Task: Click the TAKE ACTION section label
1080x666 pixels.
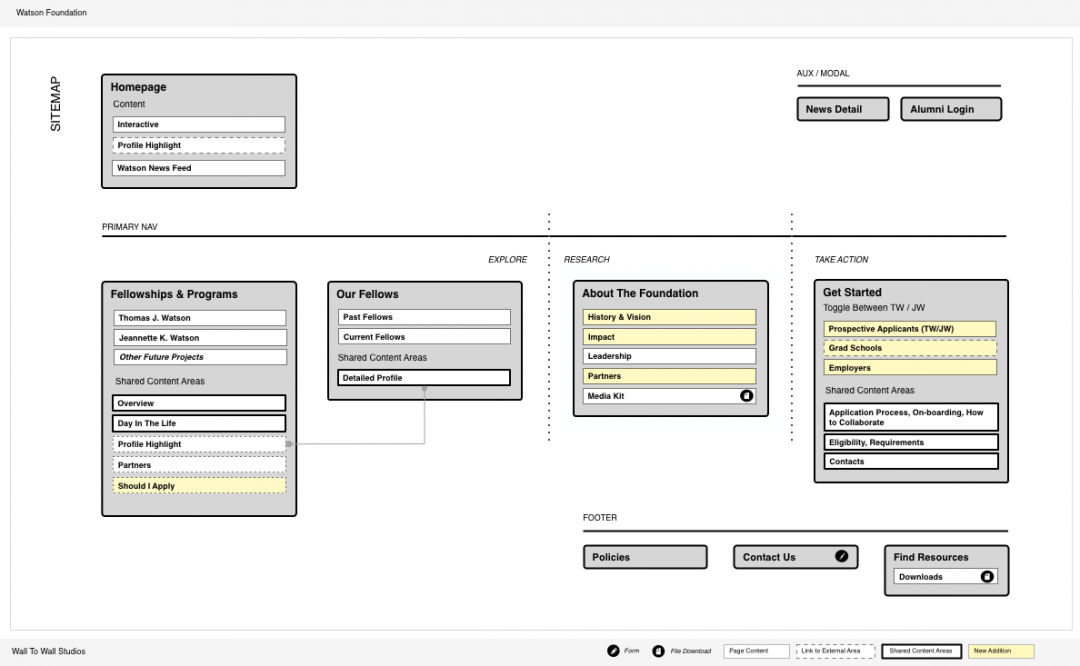Action: [841, 260]
